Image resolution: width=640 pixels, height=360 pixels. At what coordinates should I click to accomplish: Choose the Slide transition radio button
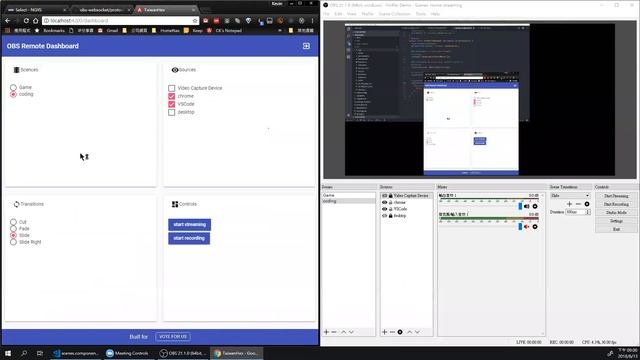pyautogui.click(x=13, y=236)
